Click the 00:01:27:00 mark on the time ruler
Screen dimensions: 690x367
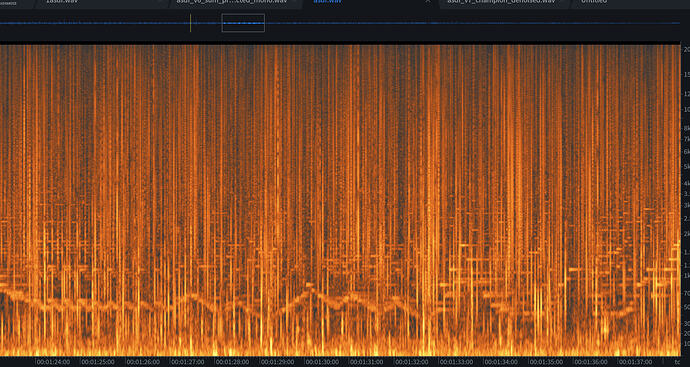[x=187, y=362]
